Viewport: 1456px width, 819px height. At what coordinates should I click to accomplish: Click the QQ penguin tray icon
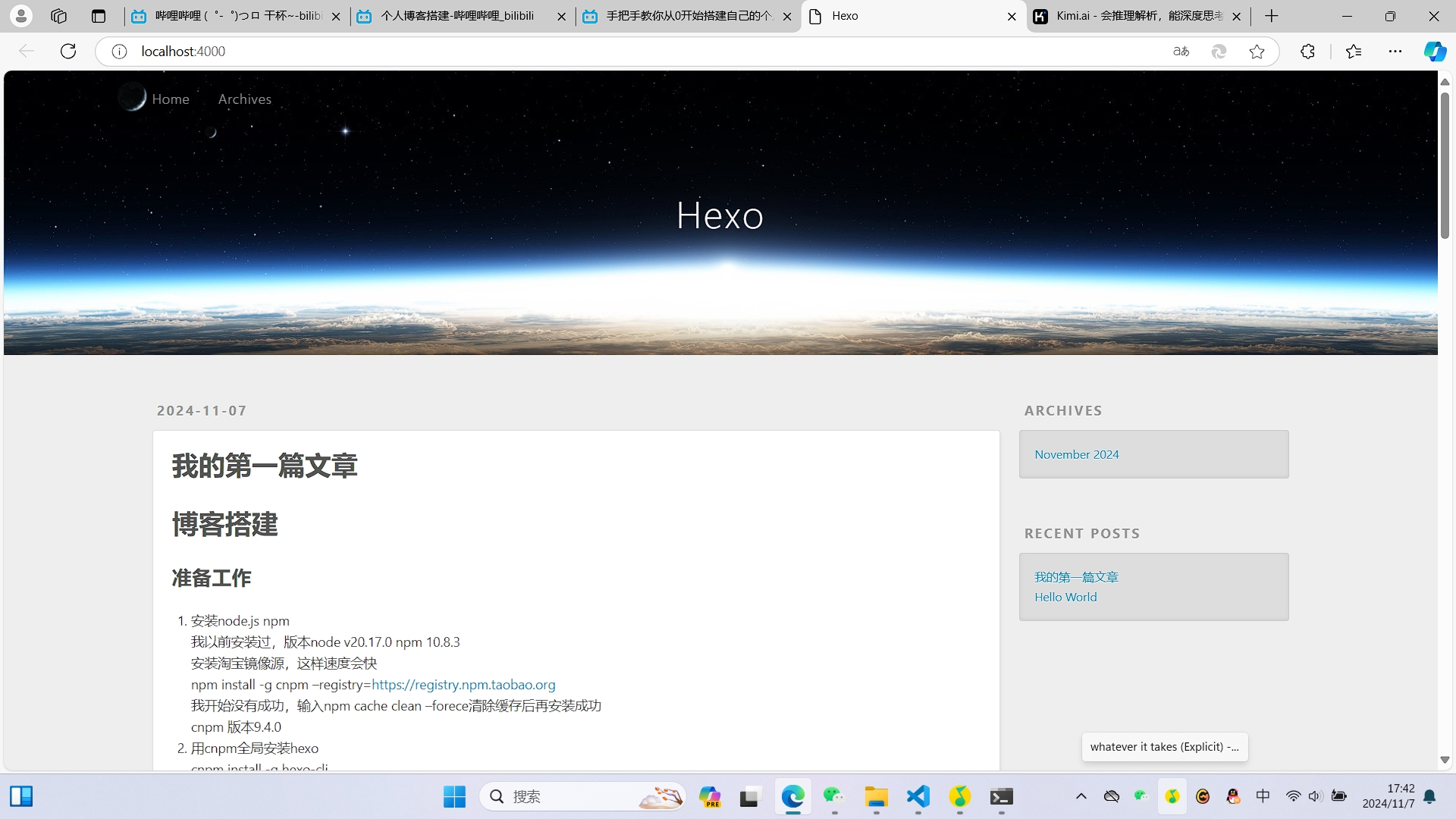pos(1233,796)
